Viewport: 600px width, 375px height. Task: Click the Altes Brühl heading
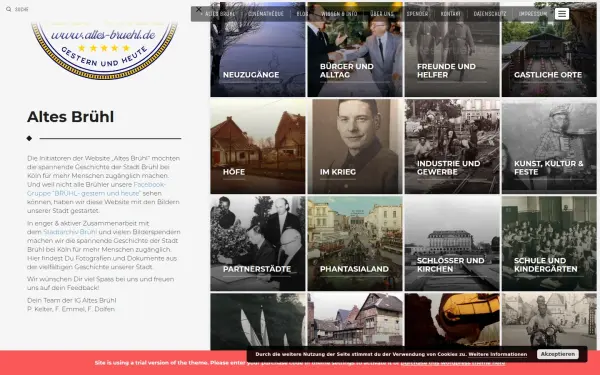click(x=70, y=117)
